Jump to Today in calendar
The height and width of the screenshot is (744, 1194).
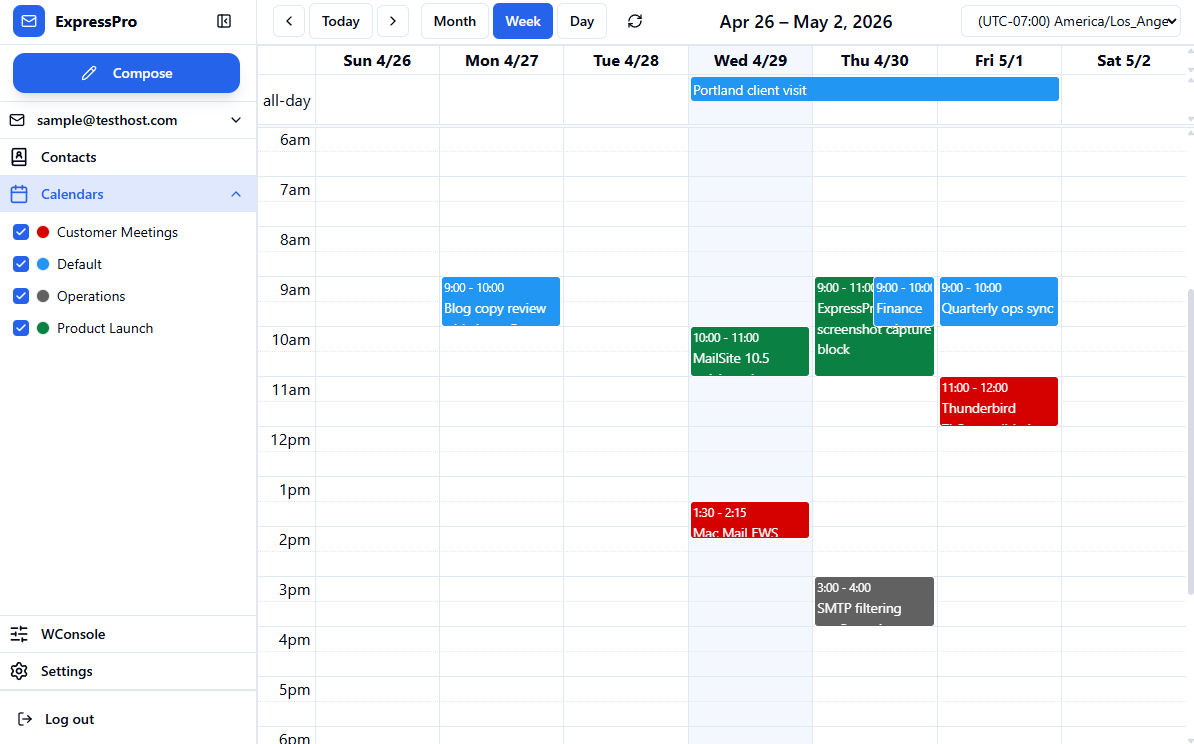[340, 21]
